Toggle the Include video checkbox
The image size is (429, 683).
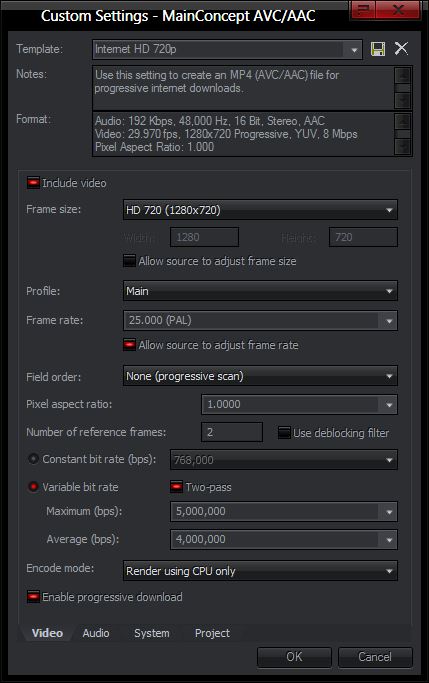coord(33,183)
